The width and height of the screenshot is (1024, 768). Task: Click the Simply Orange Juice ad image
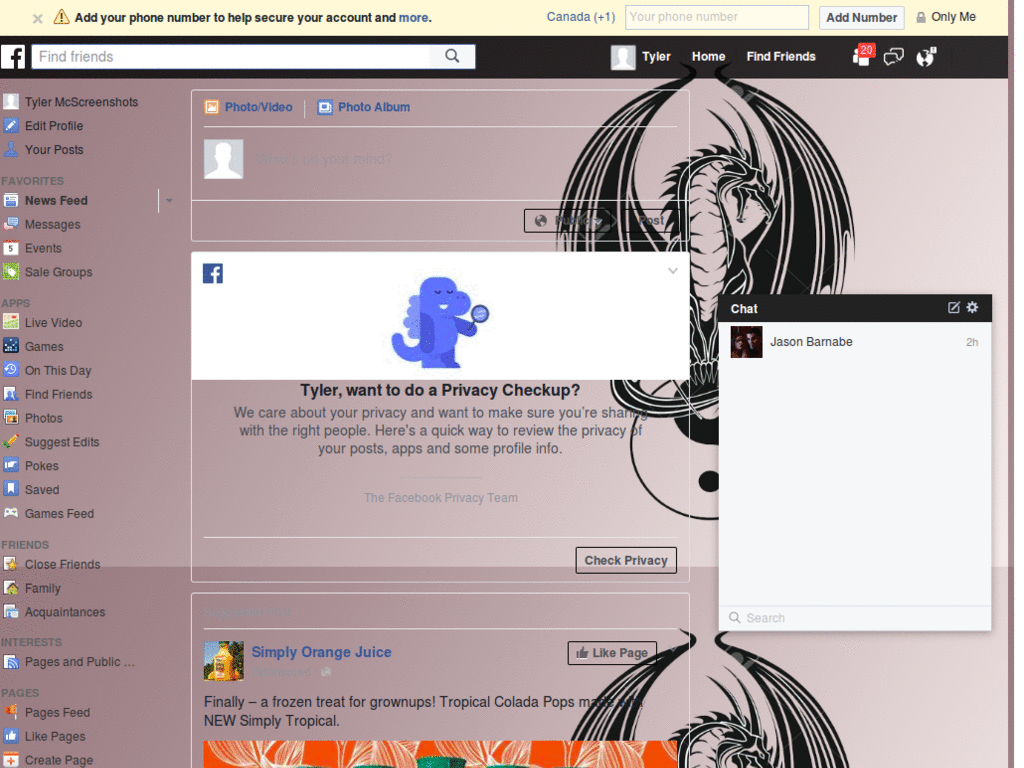(440, 754)
